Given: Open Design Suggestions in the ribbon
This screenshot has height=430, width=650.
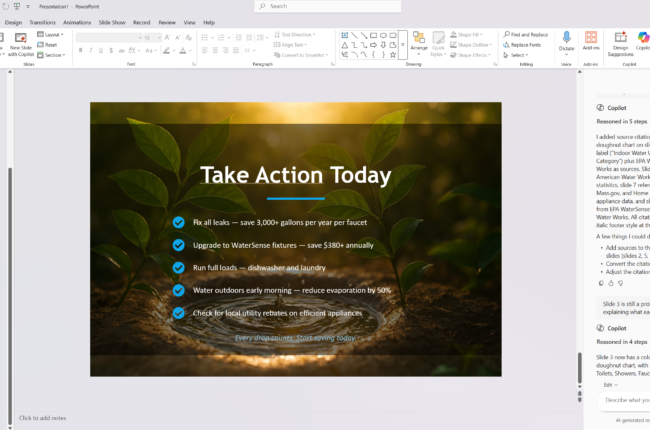Looking at the screenshot, I should (621, 39).
